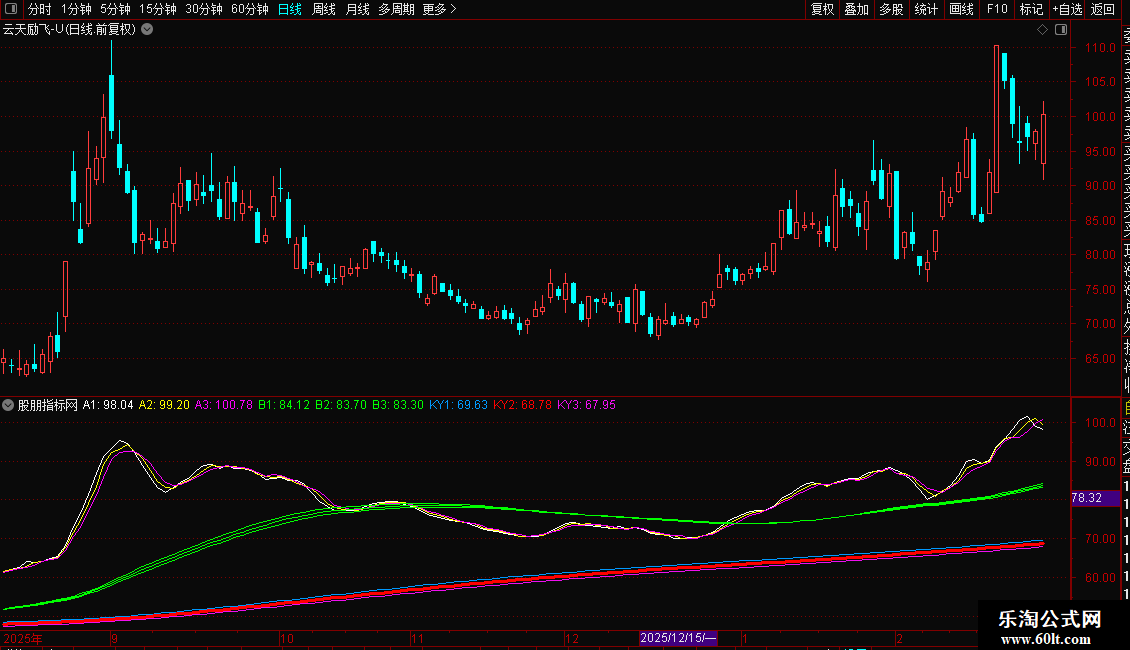
Task: Click the month 12 label on time axis
Action: pyautogui.click(x=571, y=638)
